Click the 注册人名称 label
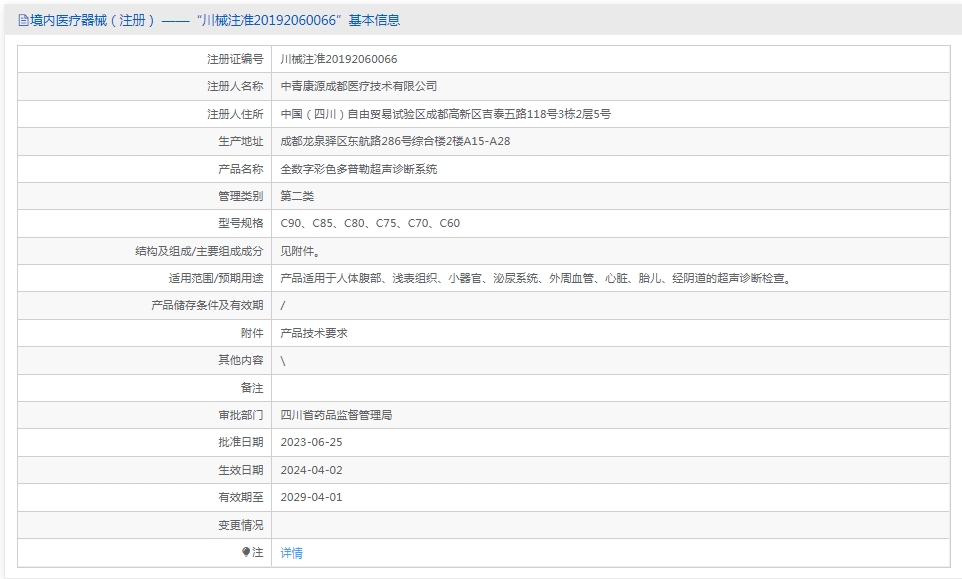 tap(235, 86)
